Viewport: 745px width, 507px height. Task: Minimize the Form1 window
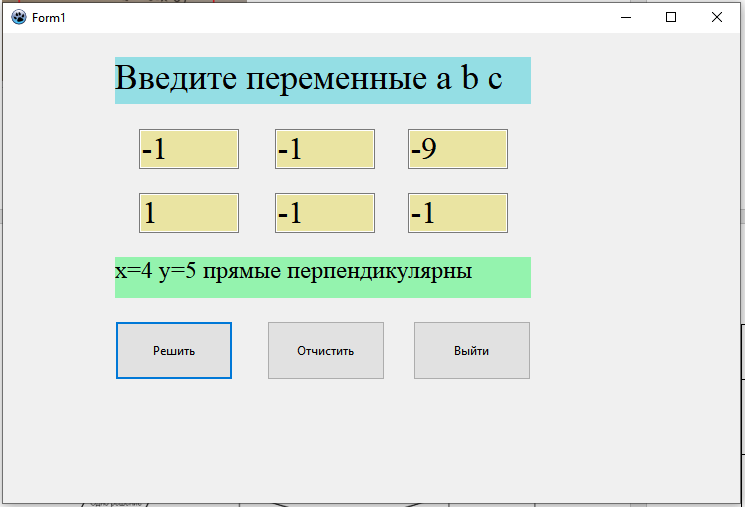[x=626, y=18]
